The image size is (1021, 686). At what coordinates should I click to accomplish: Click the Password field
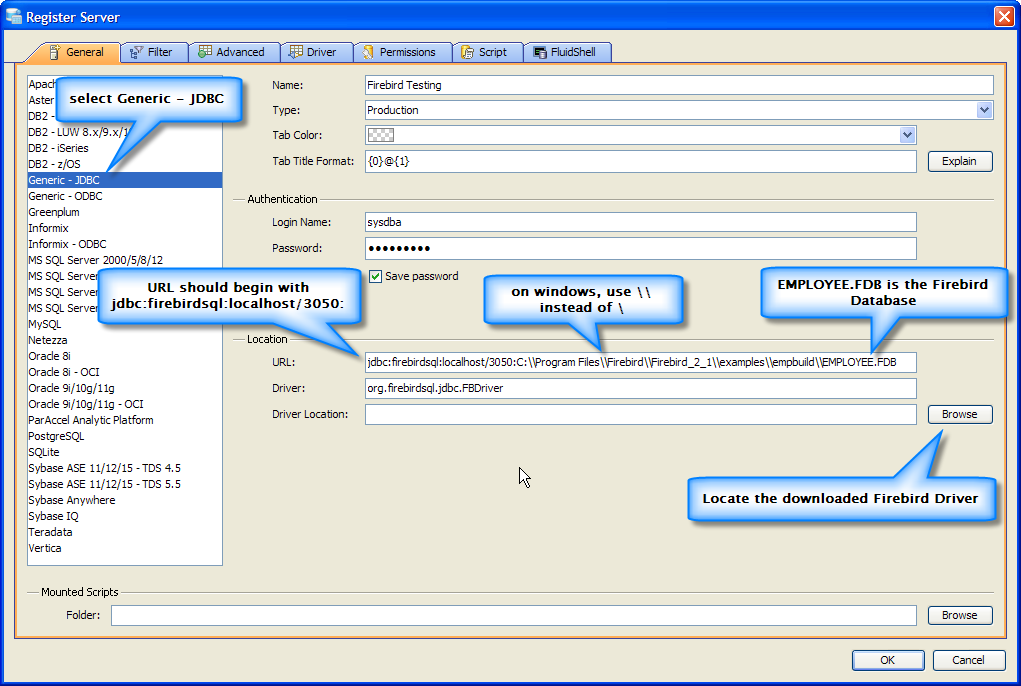pyautogui.click(x=641, y=248)
